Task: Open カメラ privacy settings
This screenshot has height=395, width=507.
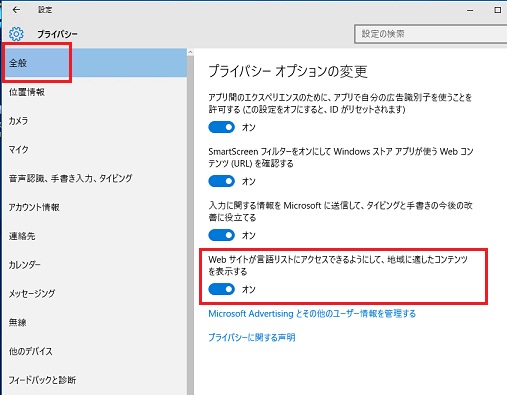Action: pos(95,121)
